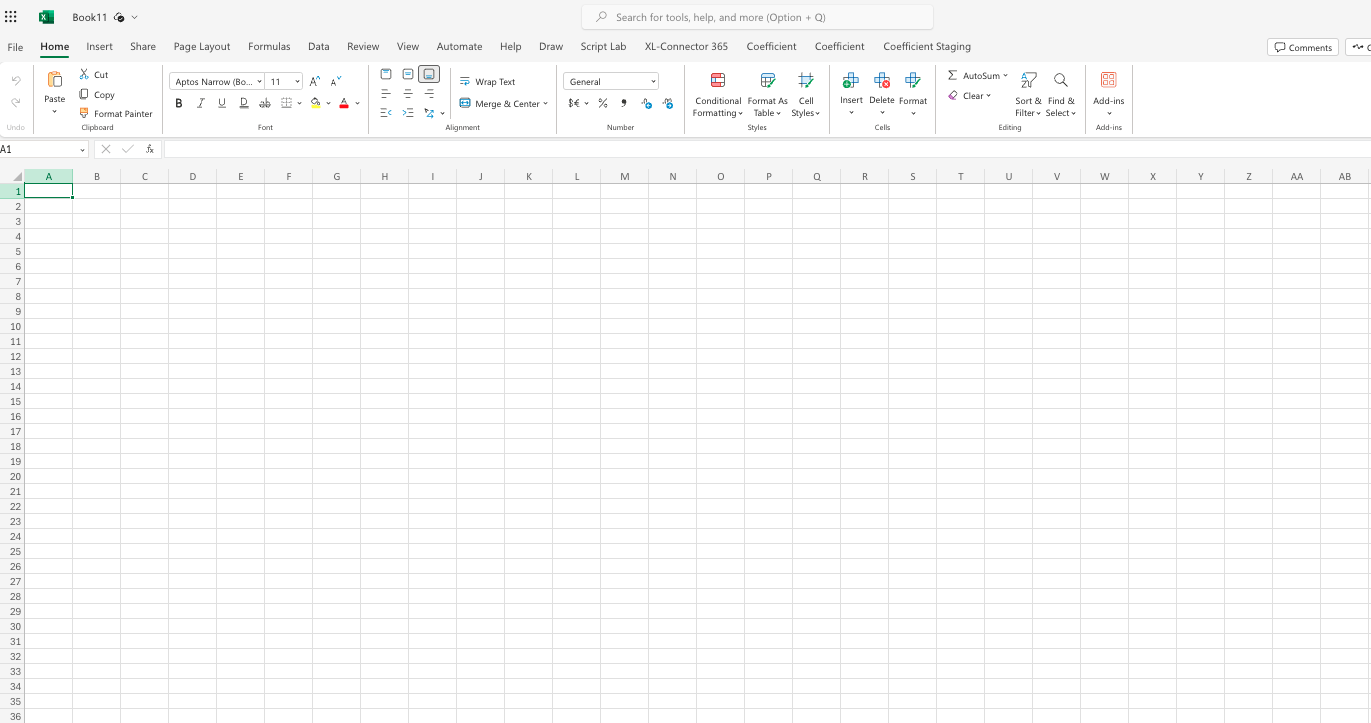Toggle horizontal Center alignment
The width and height of the screenshot is (1371, 723).
408,94
